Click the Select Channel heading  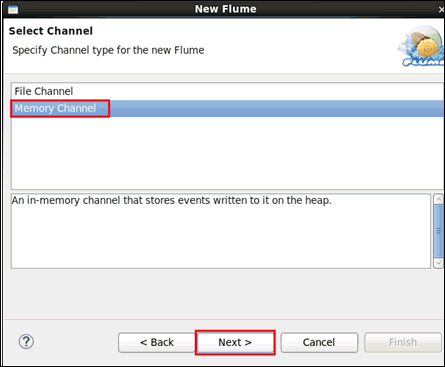[51, 31]
